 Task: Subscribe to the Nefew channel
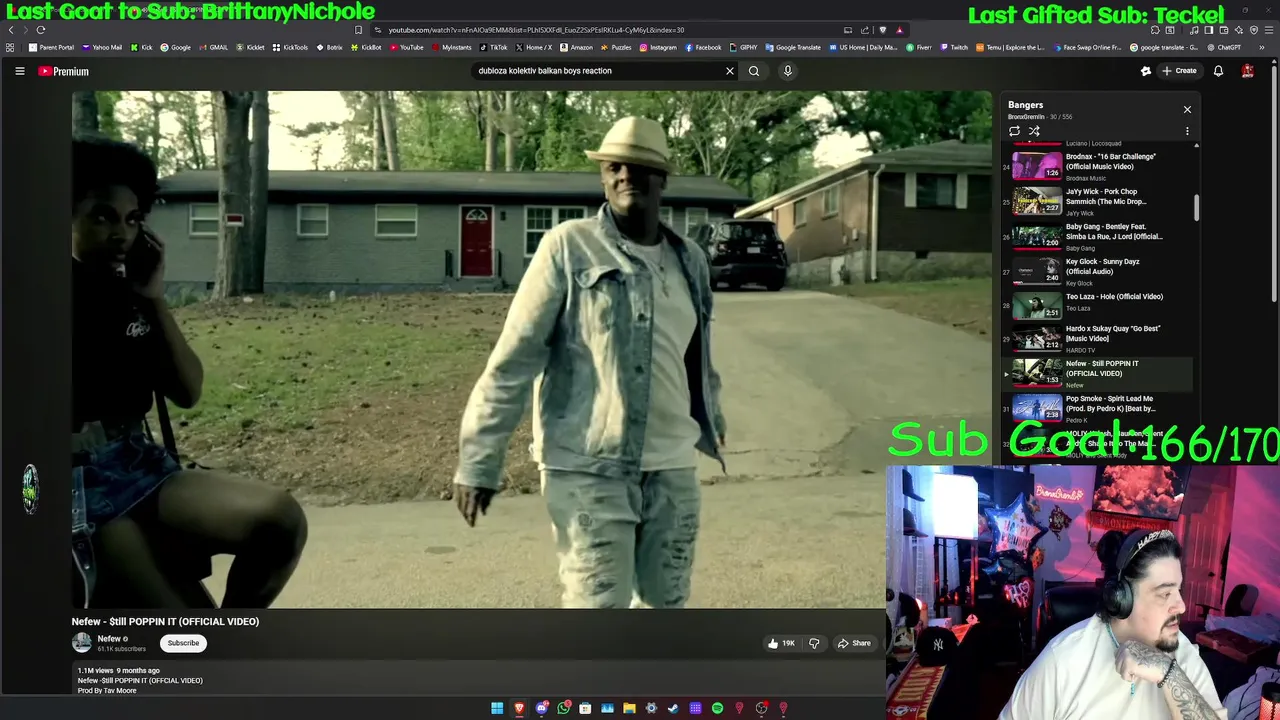[x=183, y=643]
